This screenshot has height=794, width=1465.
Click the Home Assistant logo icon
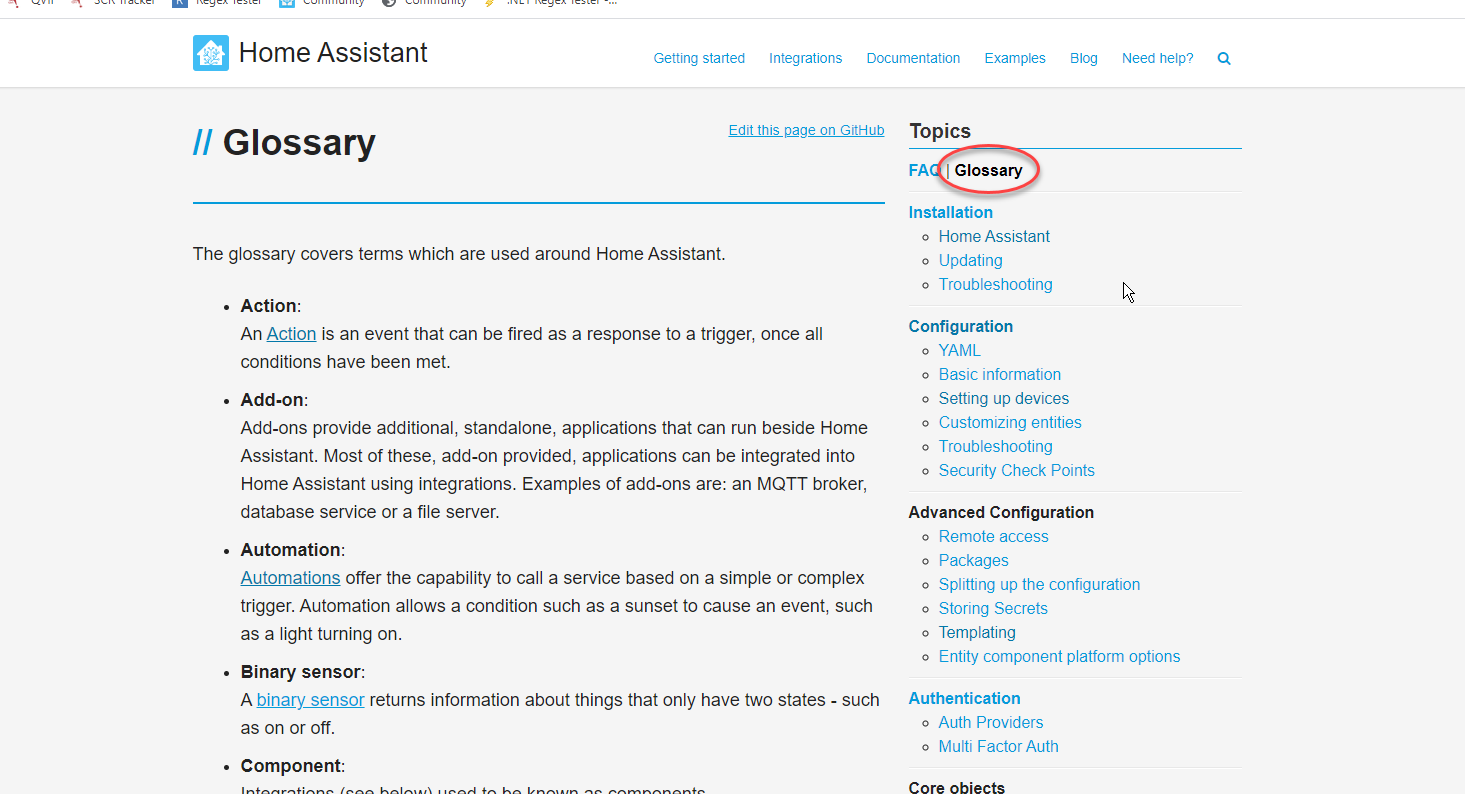211,53
